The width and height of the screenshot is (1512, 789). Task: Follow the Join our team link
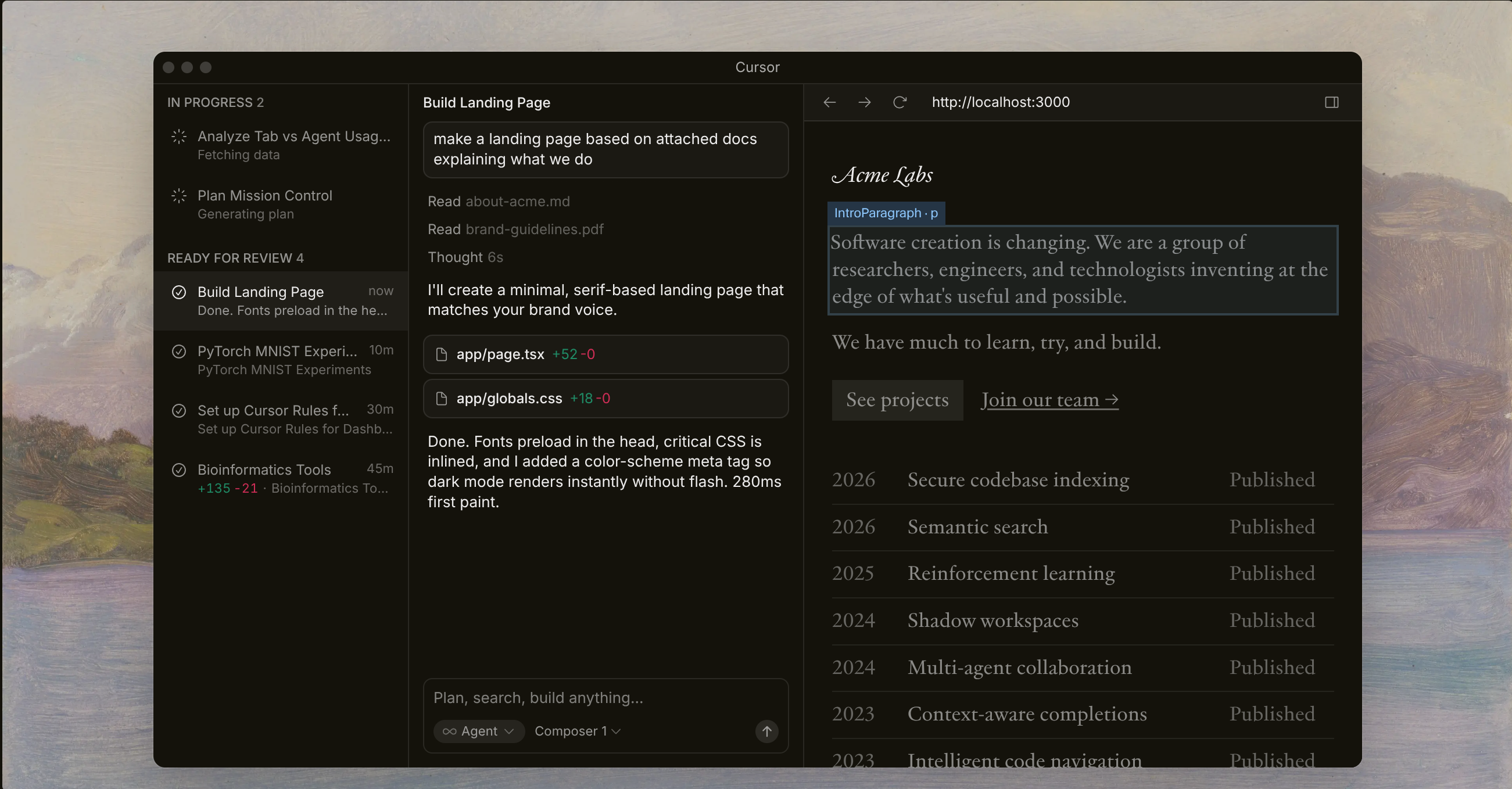click(1049, 400)
